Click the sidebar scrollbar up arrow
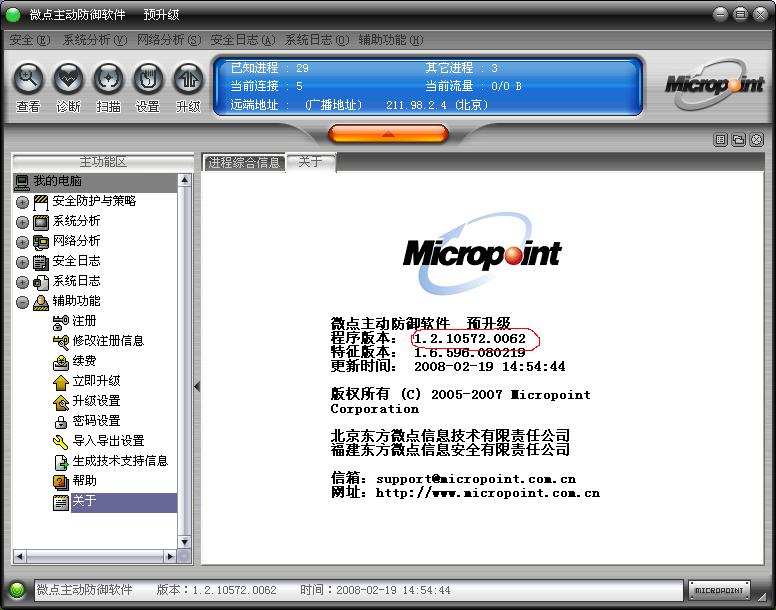This screenshot has height=610, width=776. [x=185, y=180]
